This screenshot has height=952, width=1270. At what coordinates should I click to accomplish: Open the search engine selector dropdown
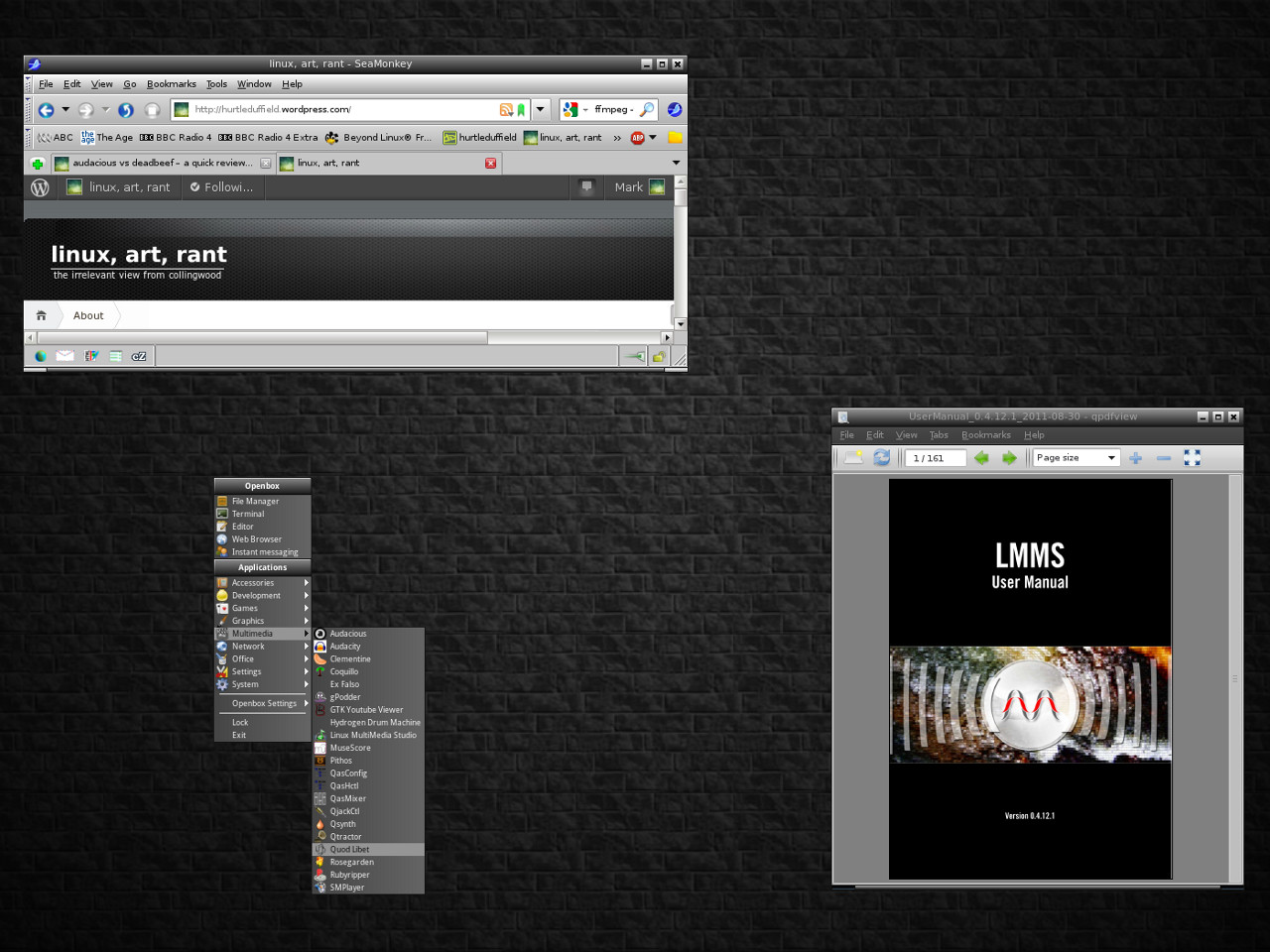tap(585, 110)
